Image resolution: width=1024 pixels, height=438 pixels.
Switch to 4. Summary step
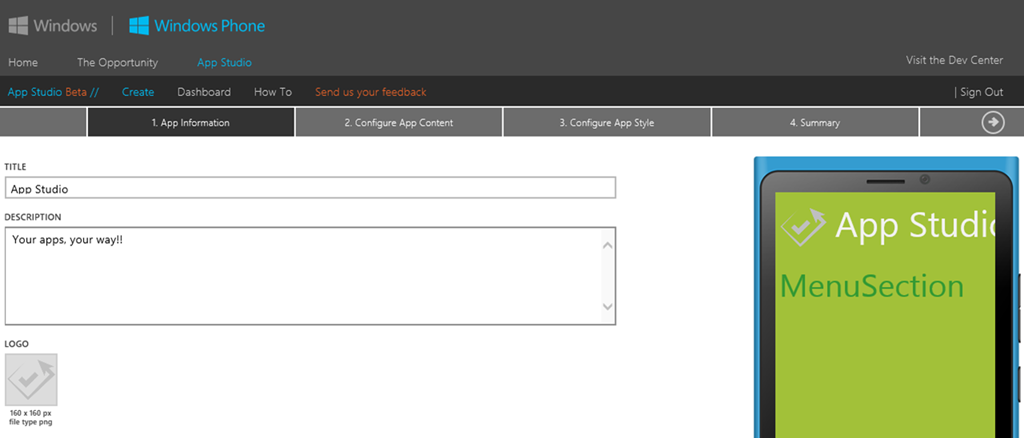[x=815, y=122]
